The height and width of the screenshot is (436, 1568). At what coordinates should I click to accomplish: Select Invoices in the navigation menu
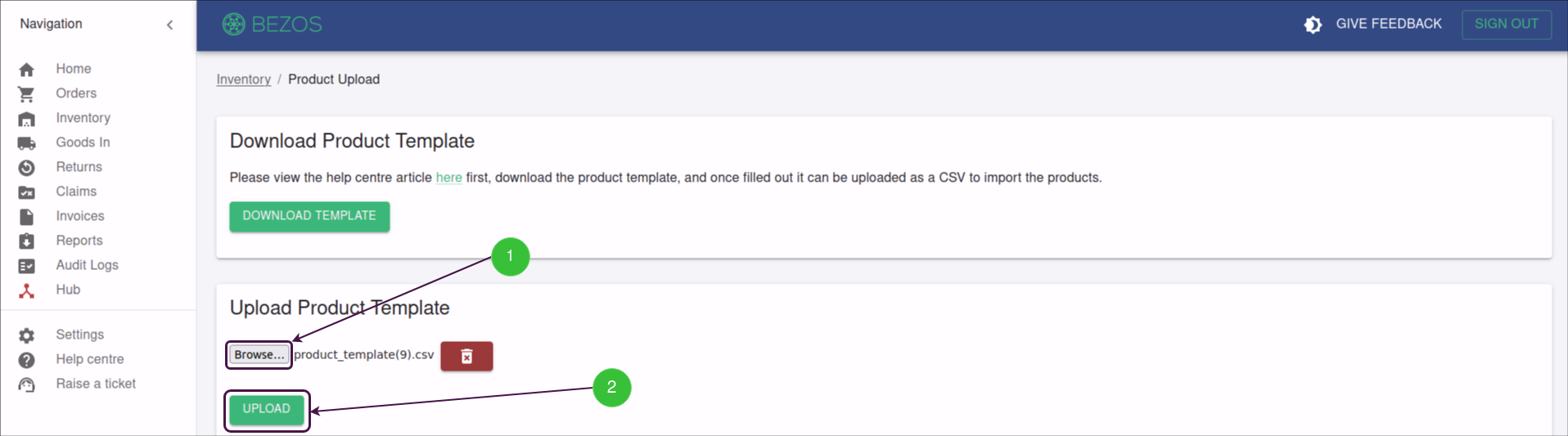click(80, 216)
